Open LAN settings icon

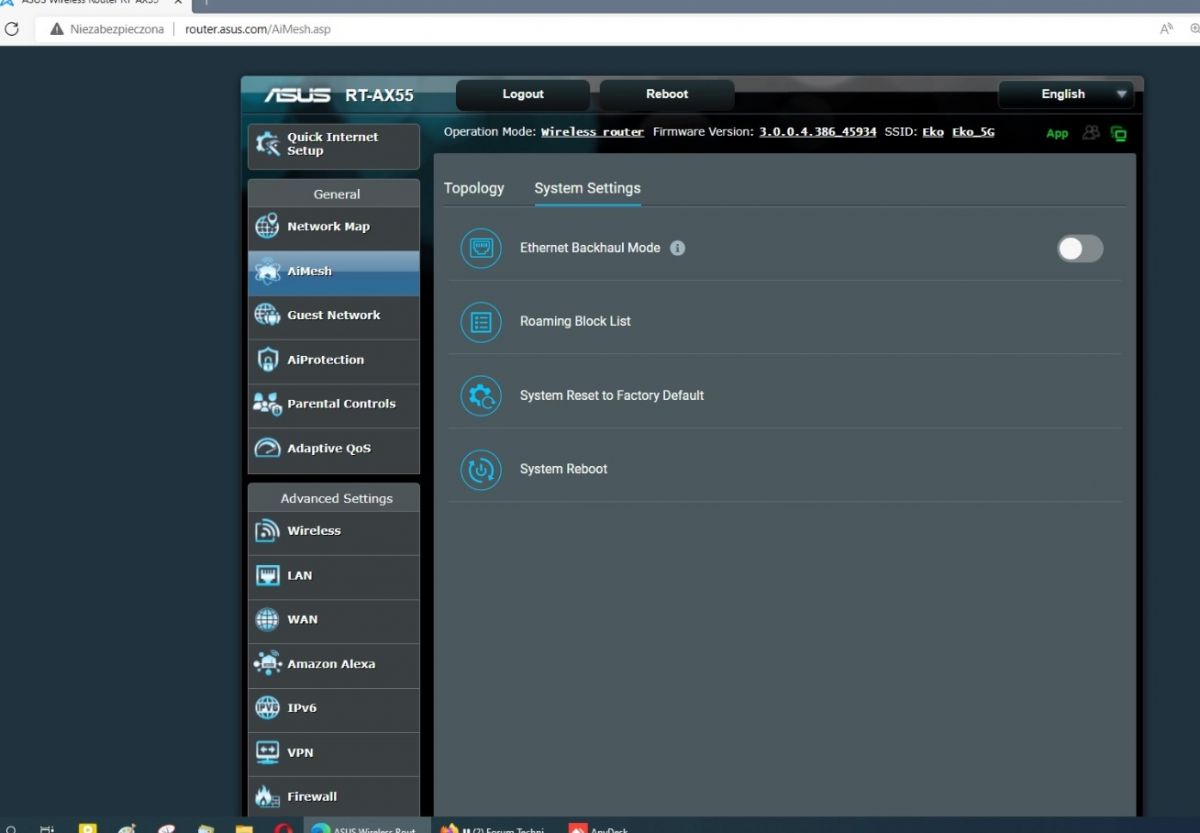coord(267,576)
